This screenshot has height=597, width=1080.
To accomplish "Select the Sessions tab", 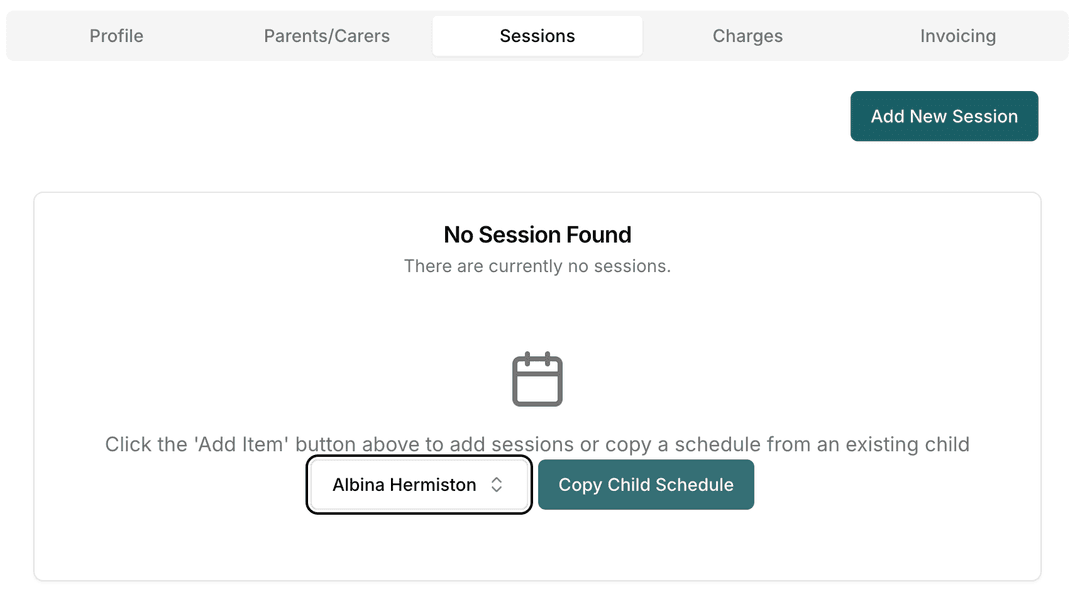I will pyautogui.click(x=537, y=36).
